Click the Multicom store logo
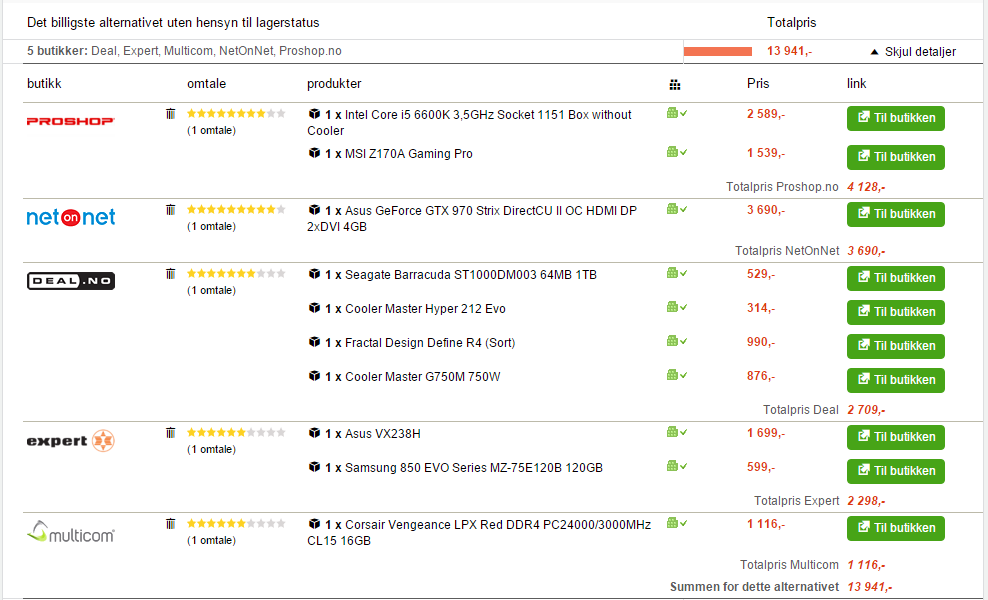Viewport: 988px width, 600px height. (x=70, y=532)
